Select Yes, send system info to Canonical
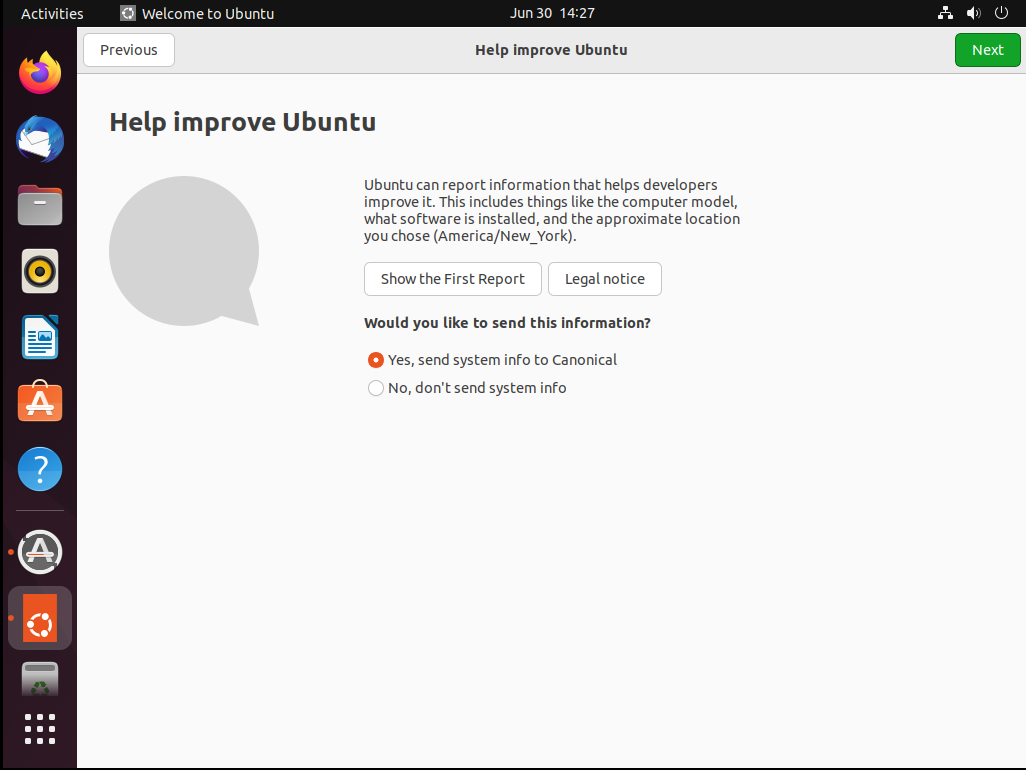 pyautogui.click(x=376, y=360)
